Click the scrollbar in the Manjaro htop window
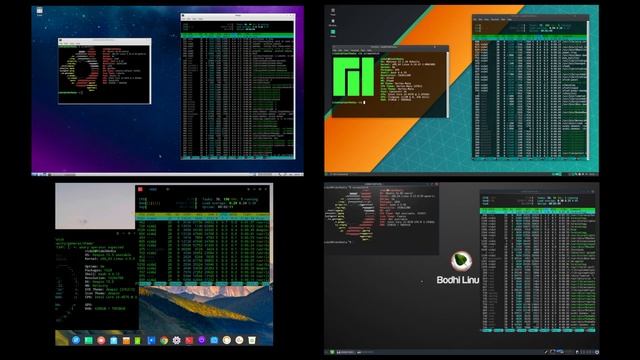The image size is (640, 360). pos(588,90)
